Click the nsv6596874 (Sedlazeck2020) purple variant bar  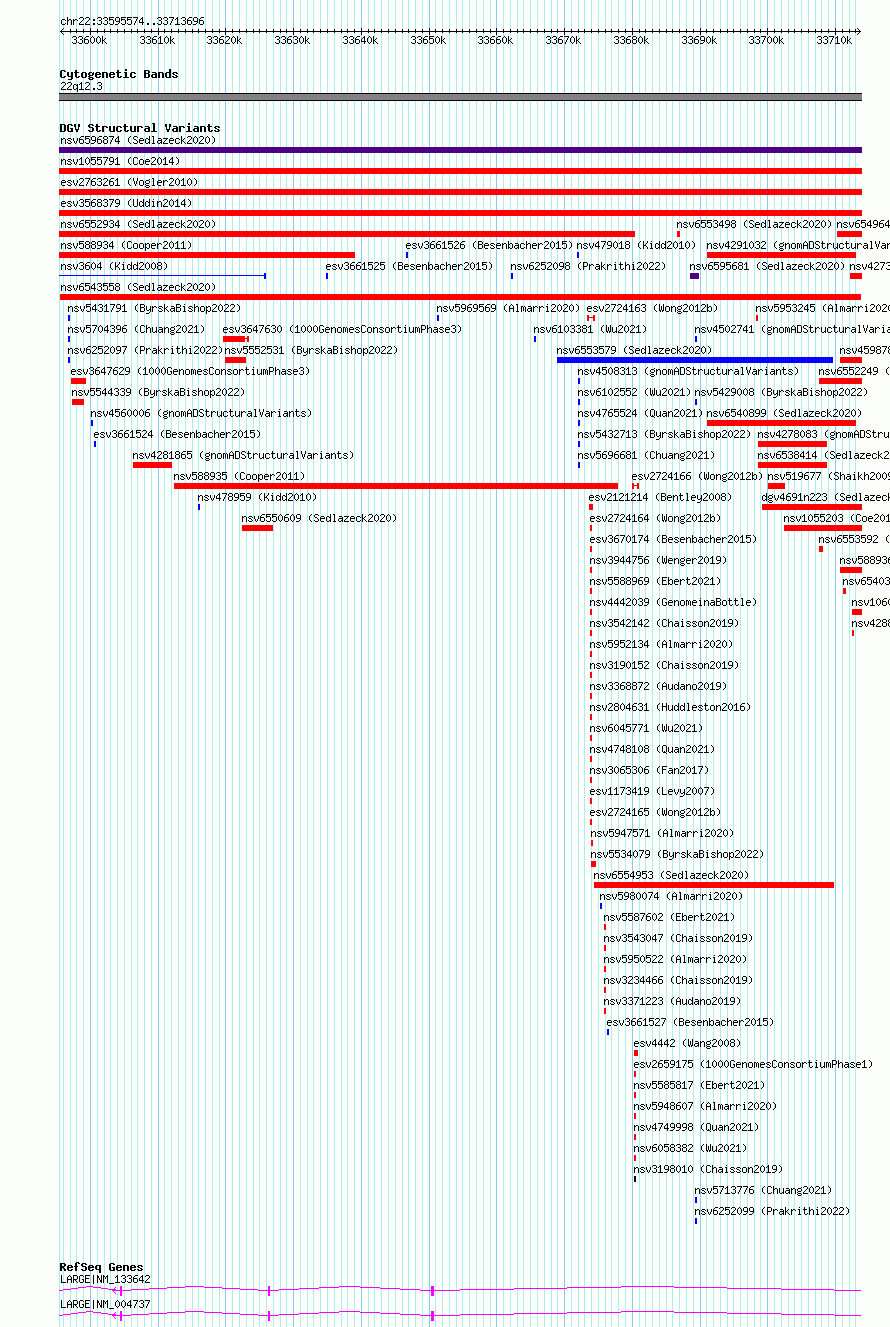(x=460, y=150)
